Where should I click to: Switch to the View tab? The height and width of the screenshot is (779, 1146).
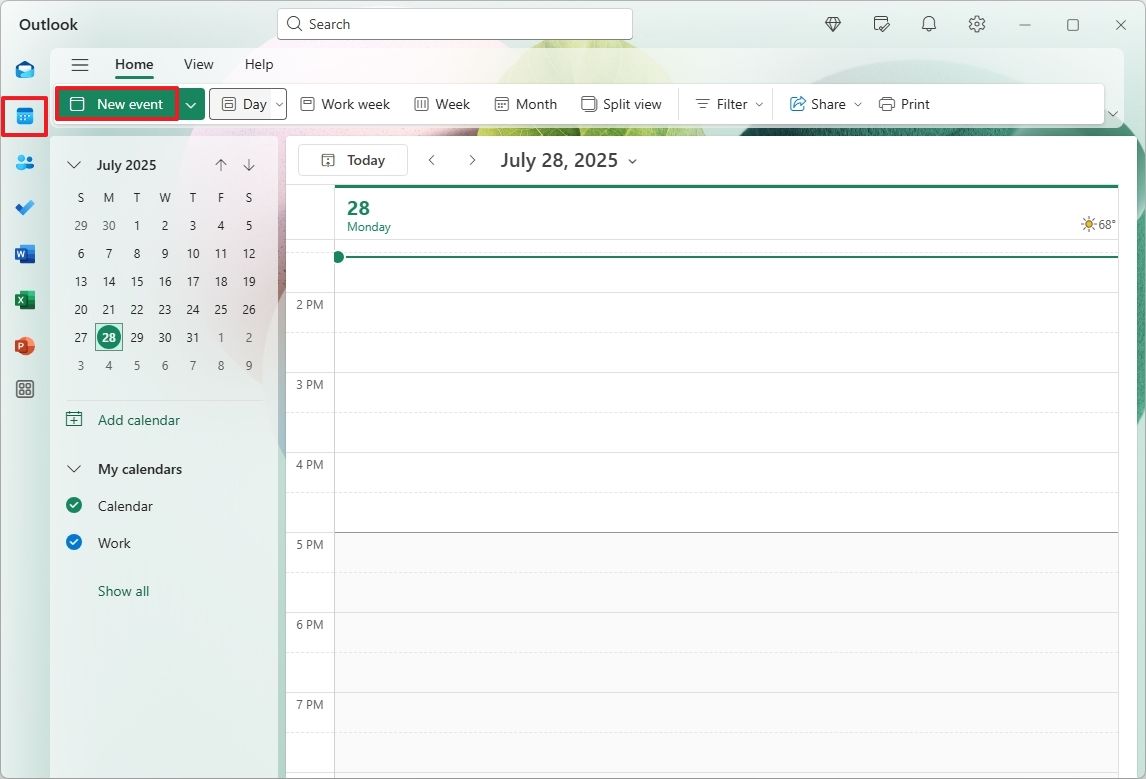198,64
